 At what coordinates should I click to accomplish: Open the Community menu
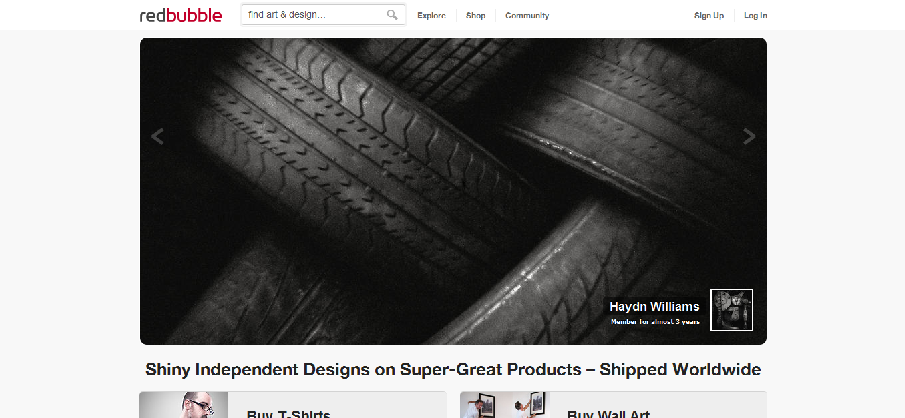pyautogui.click(x=527, y=16)
